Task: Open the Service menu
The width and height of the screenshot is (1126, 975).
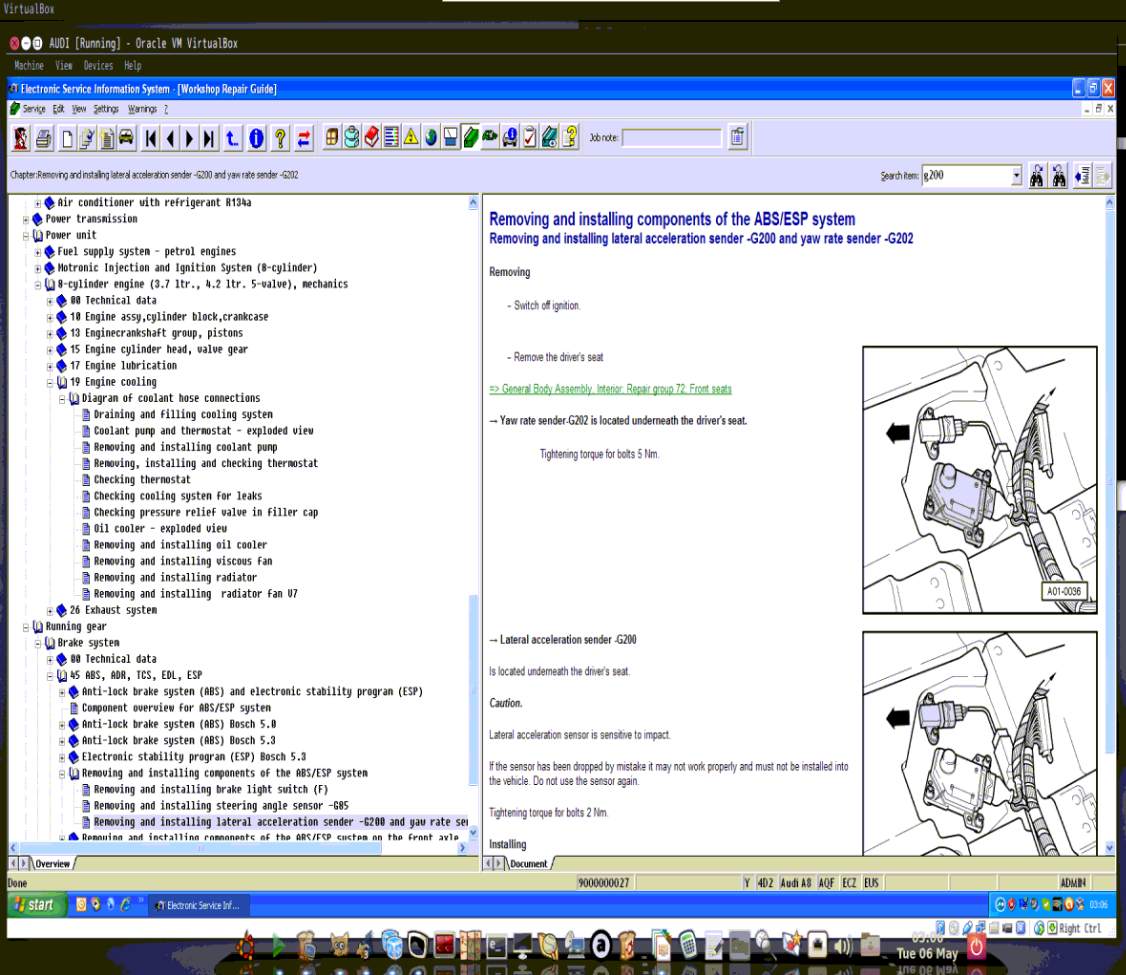Action: 34,109
